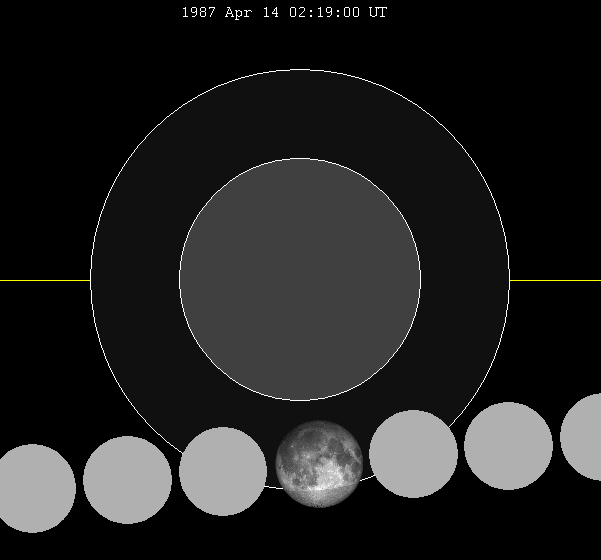Click the yellow ecliptic line on right side
The image size is (601, 560).
(x=555, y=280)
